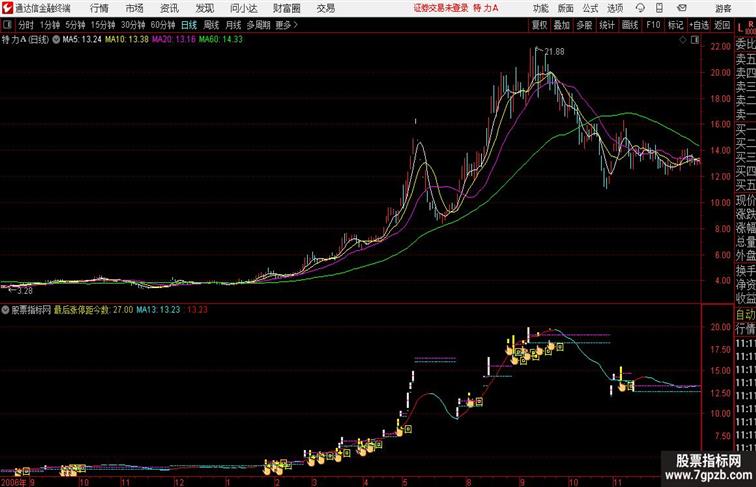Switch to the 1分钟 period tab
This screenshot has height=487, width=756.
click(49, 25)
